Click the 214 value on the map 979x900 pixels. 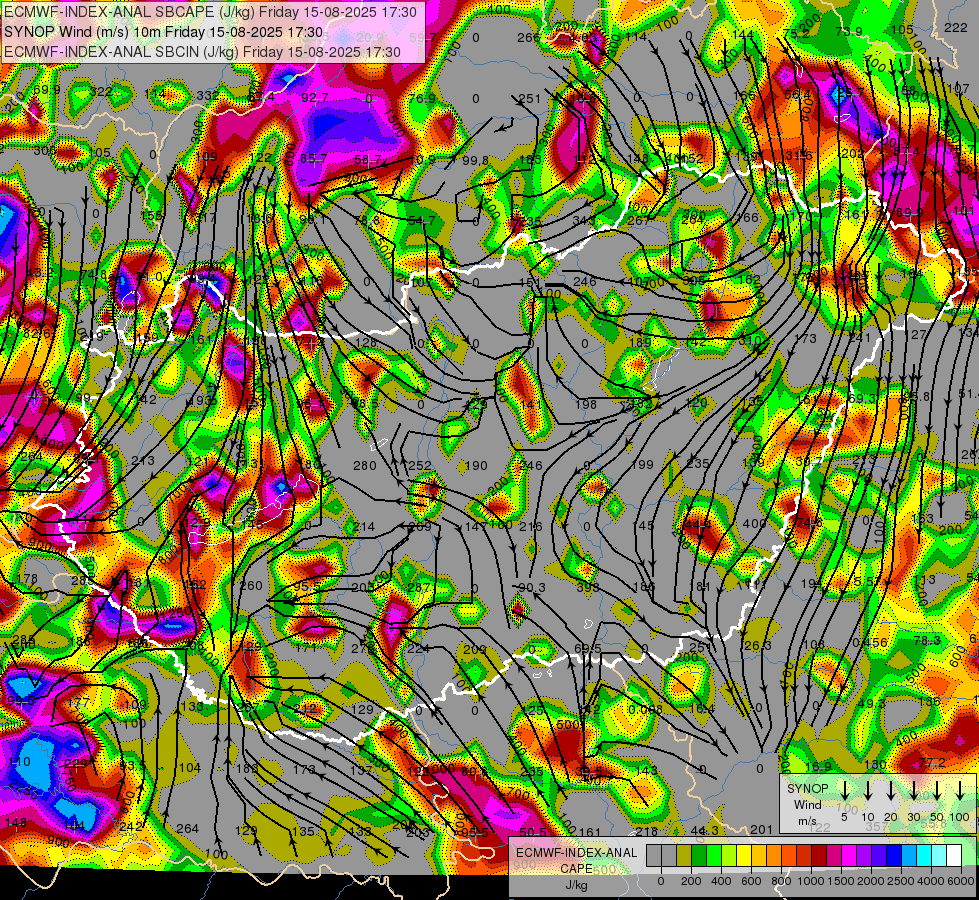pyautogui.click(x=363, y=527)
